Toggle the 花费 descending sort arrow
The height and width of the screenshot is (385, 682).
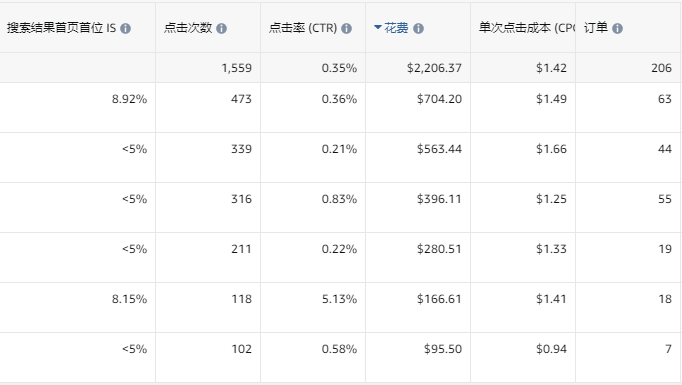click(x=378, y=27)
